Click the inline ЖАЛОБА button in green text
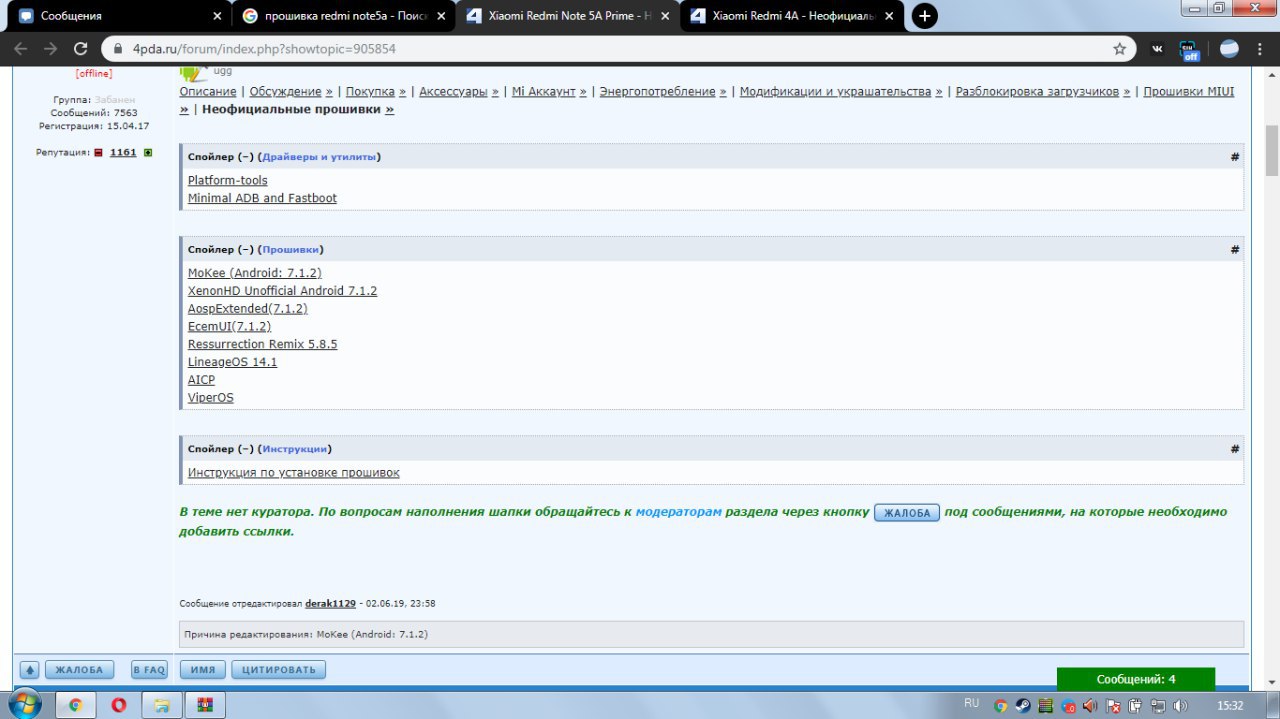This screenshot has width=1280, height=719. click(x=907, y=513)
